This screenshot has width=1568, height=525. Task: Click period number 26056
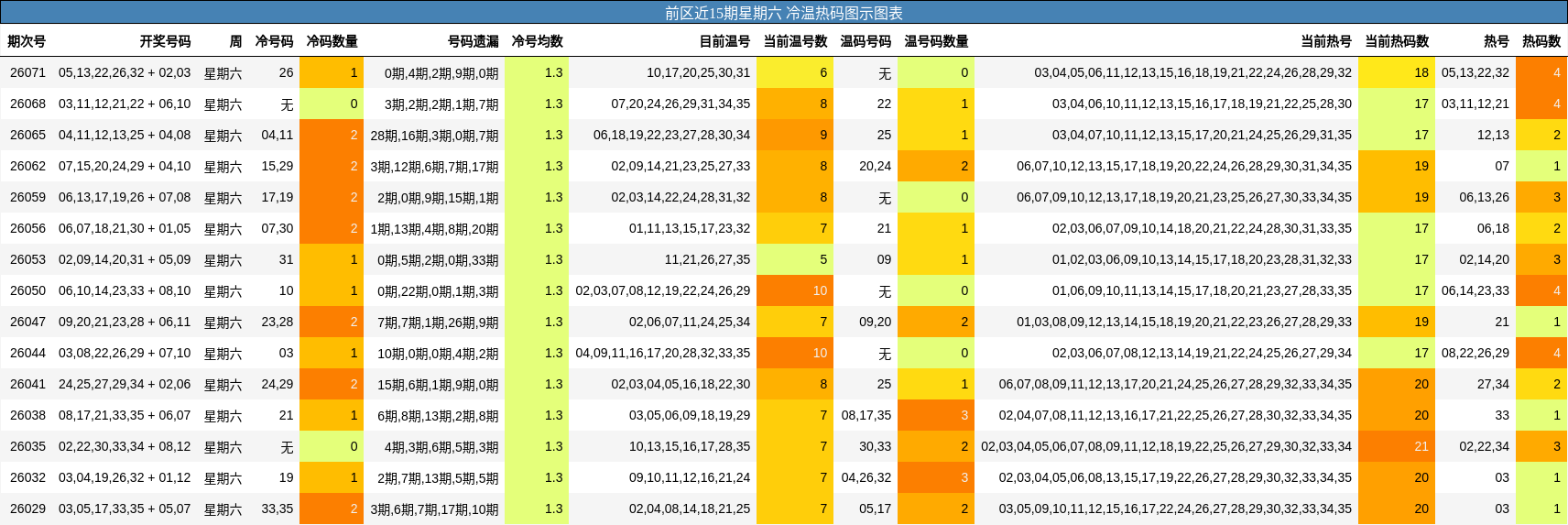pyautogui.click(x=28, y=228)
